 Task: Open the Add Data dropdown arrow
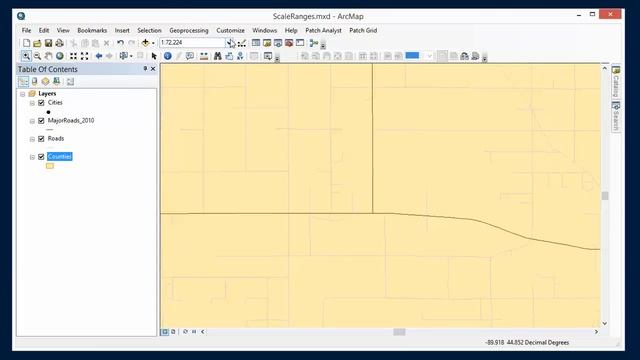tap(153, 43)
